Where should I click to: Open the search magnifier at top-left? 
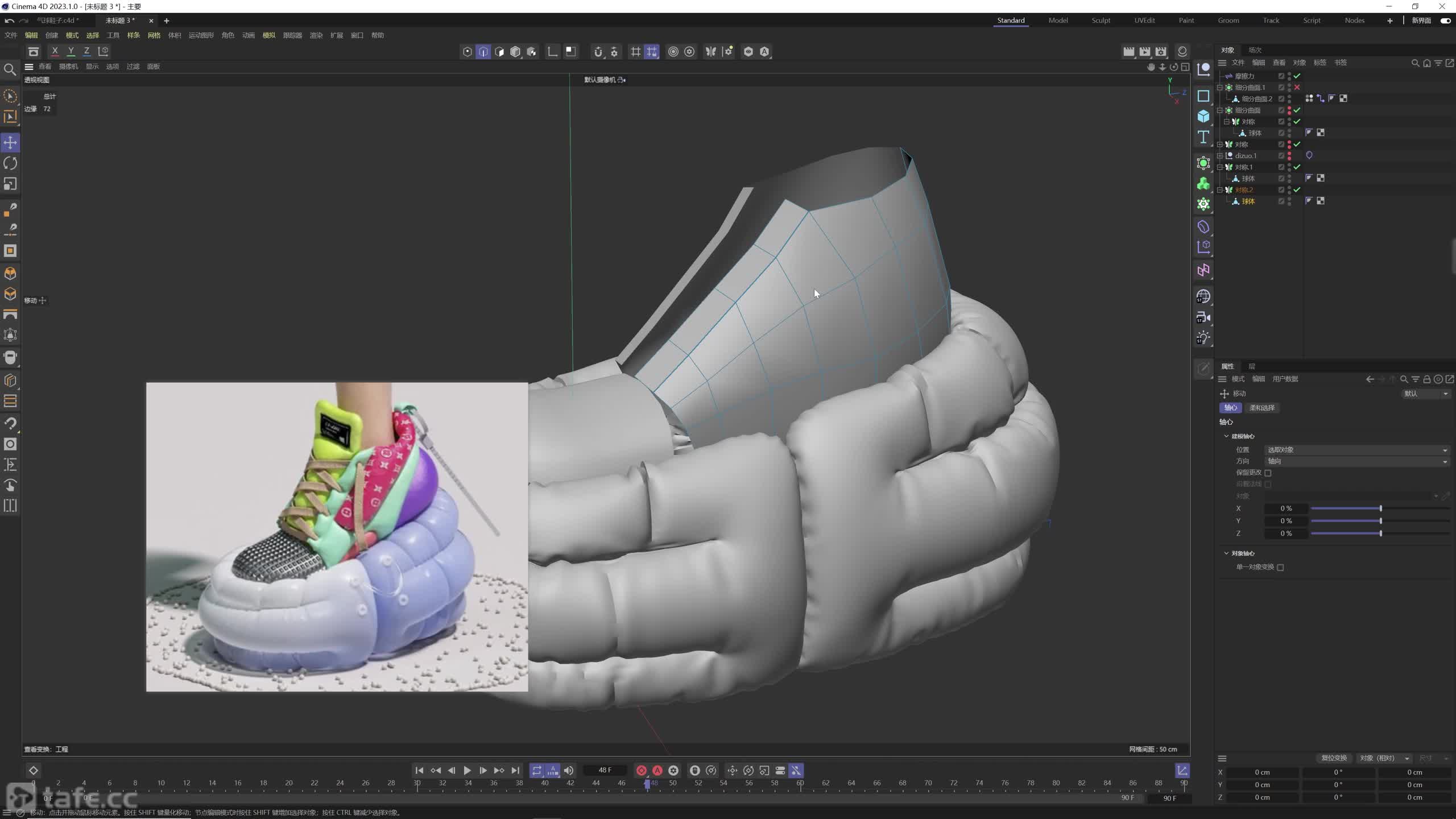[x=10, y=70]
